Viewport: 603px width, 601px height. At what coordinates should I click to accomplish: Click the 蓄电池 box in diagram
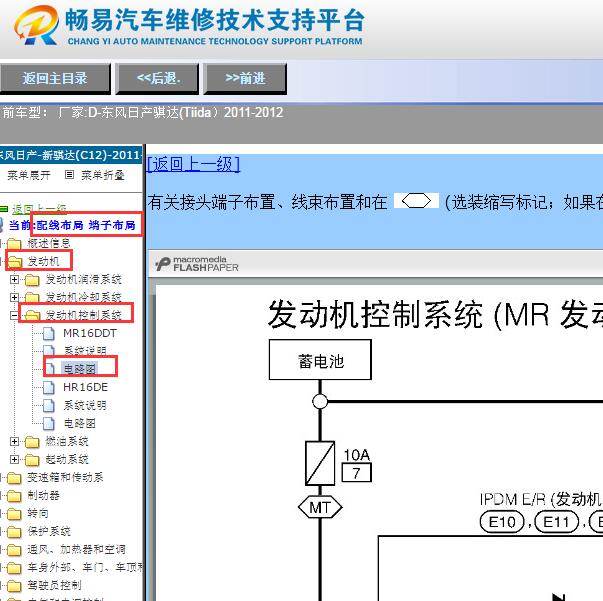pyautogui.click(x=320, y=360)
